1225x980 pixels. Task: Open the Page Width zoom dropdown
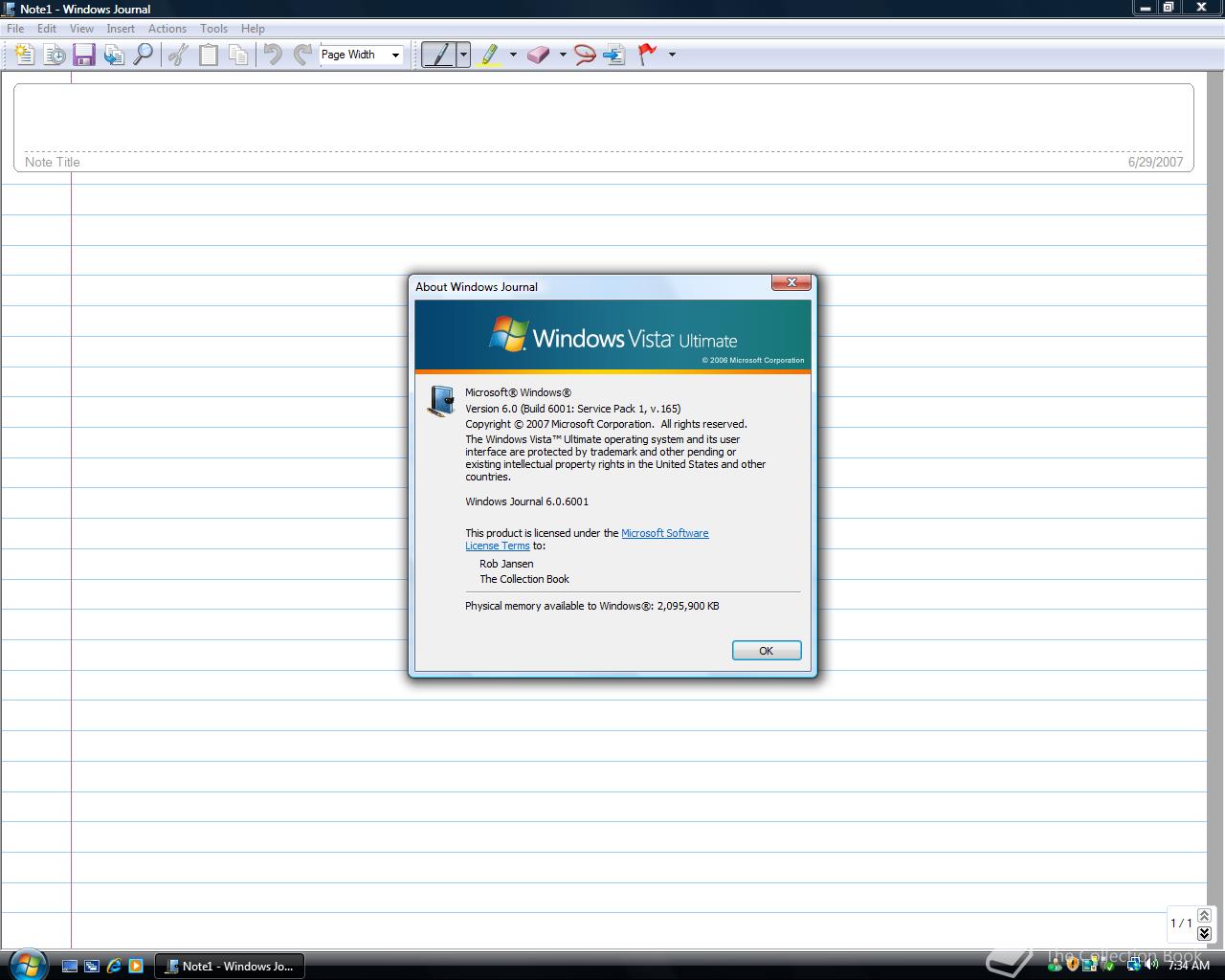[394, 55]
